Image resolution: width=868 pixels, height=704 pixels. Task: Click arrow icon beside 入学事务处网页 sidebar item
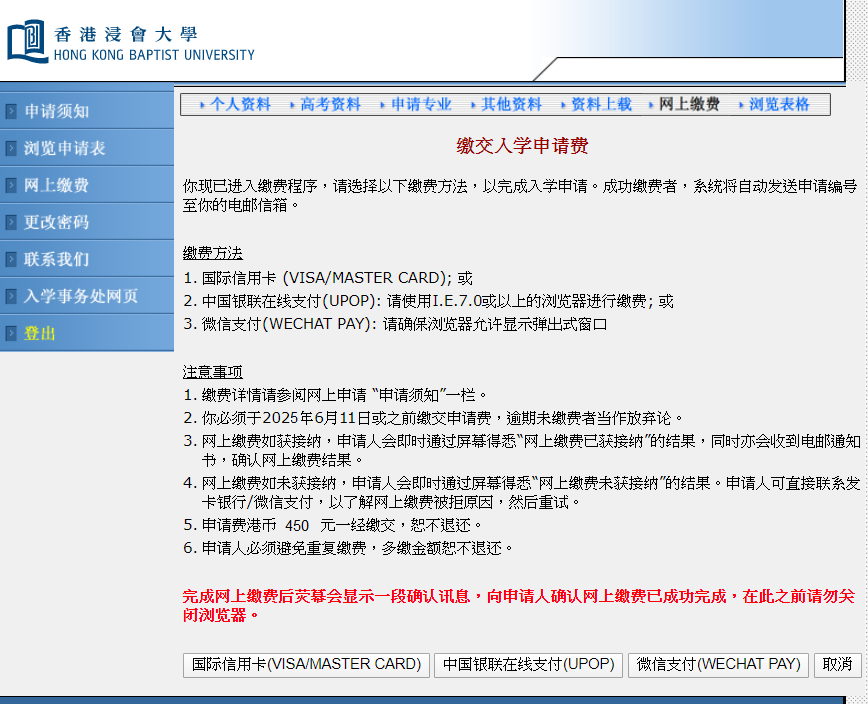click(x=11, y=296)
